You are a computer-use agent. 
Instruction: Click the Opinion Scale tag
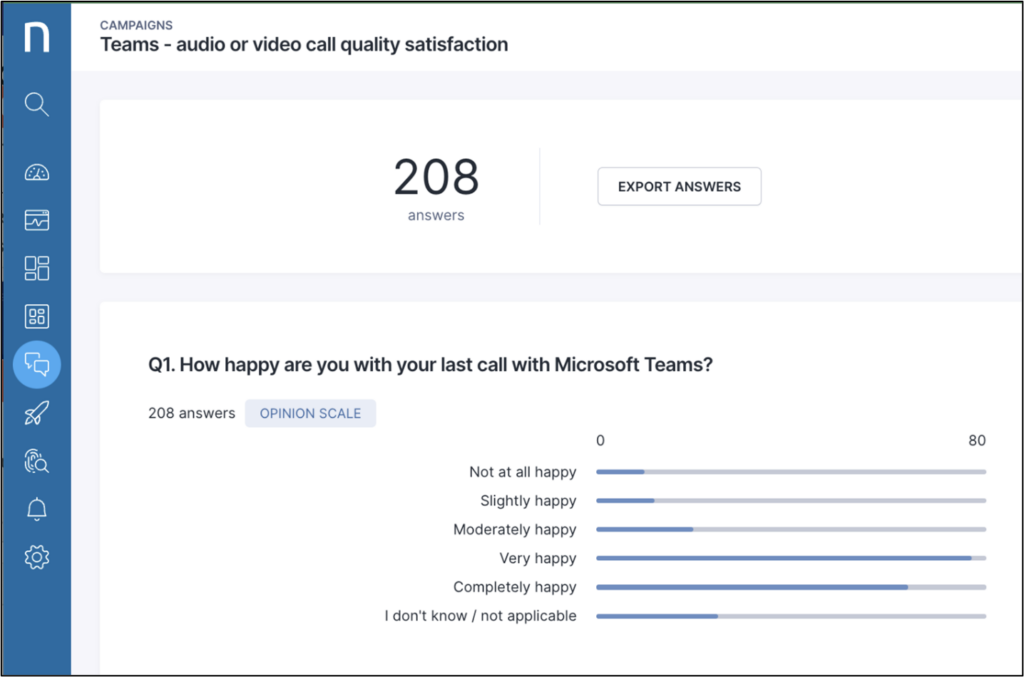click(x=310, y=413)
